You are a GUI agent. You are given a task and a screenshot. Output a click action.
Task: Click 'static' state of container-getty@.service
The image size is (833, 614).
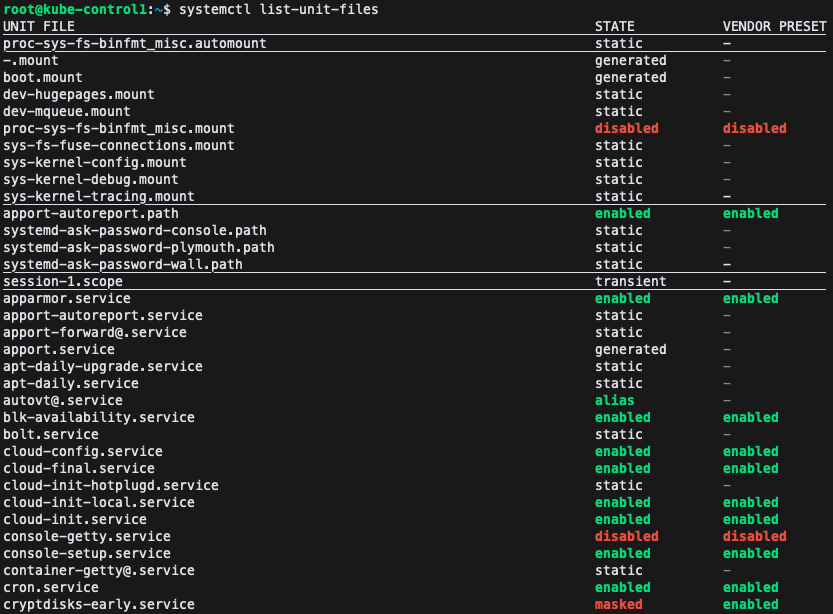pos(619,570)
